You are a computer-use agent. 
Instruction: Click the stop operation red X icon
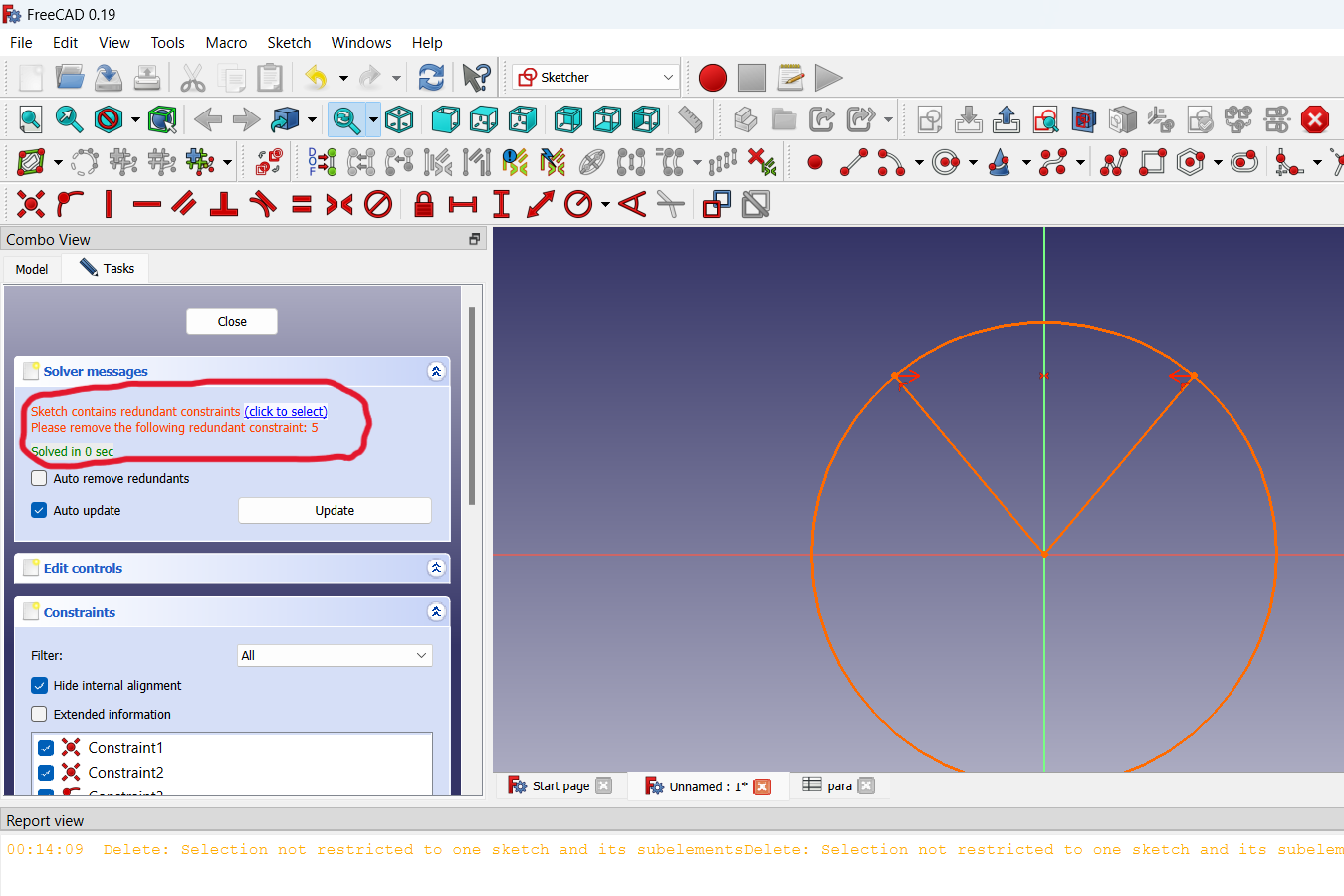(1315, 119)
